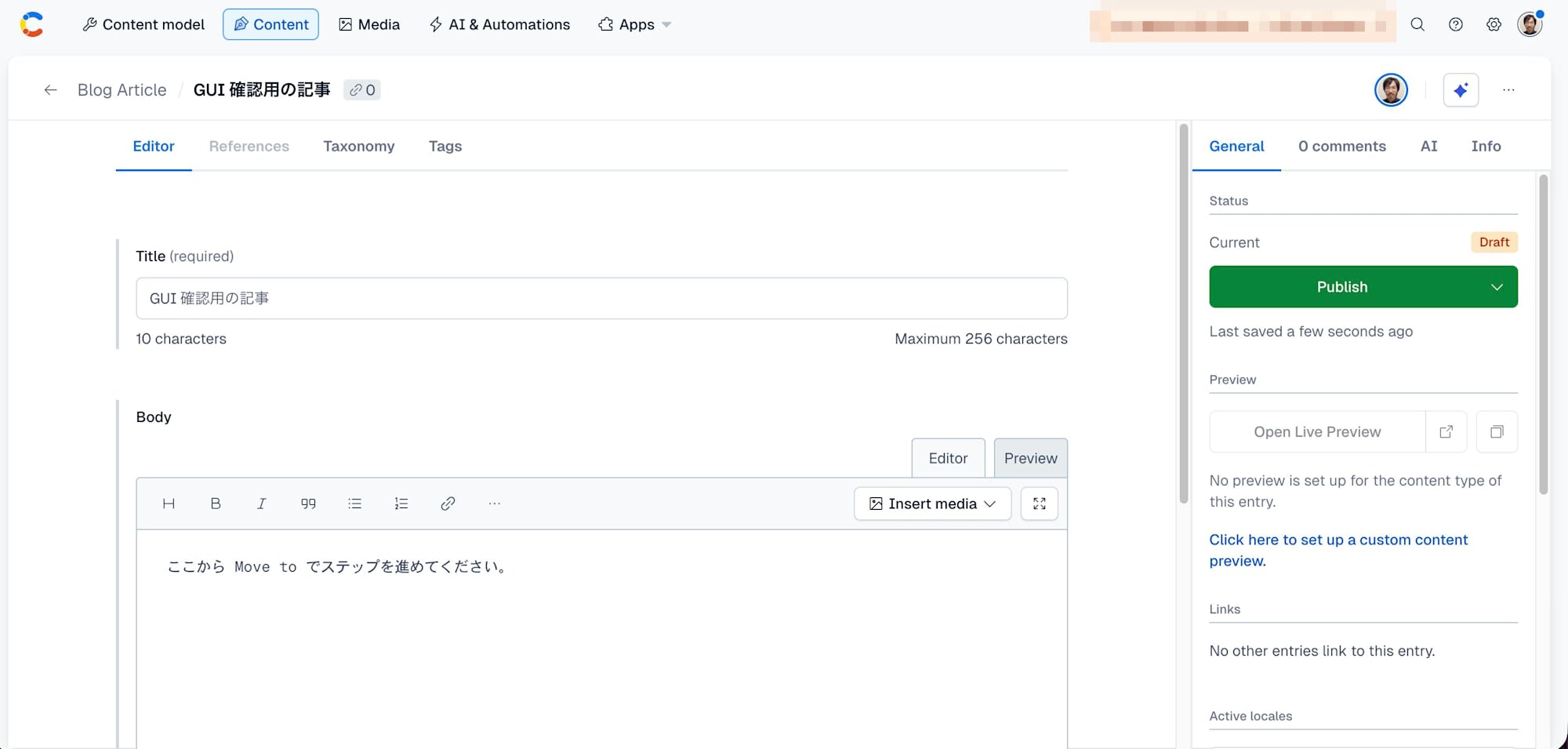This screenshot has width=1568, height=749.
Task: Expand Publish button options chevron
Action: point(1497,287)
